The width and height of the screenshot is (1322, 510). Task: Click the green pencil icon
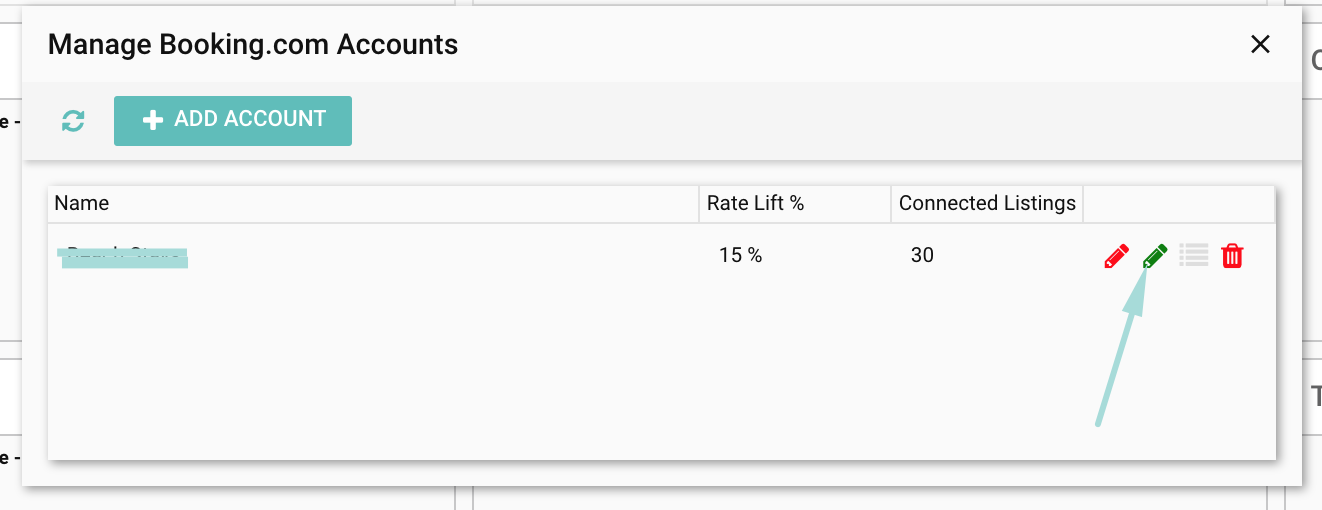pos(1155,256)
